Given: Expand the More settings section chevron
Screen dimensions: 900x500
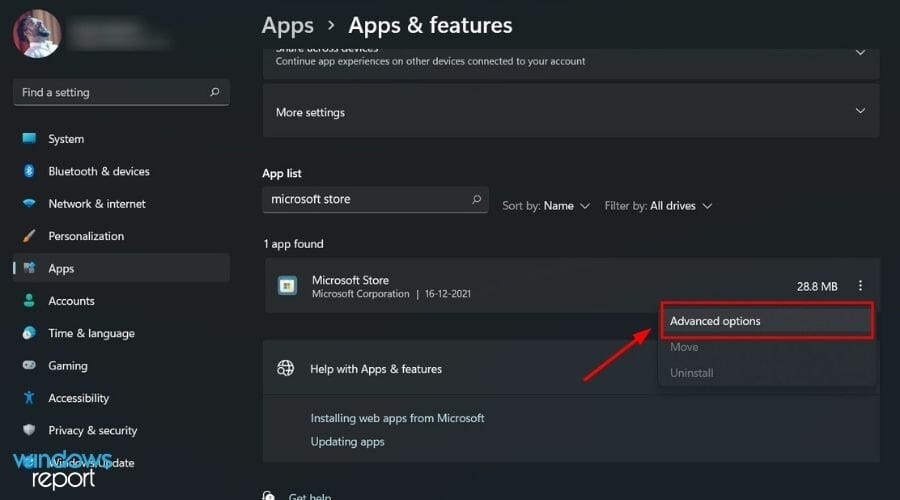Looking at the screenshot, I should coord(860,111).
